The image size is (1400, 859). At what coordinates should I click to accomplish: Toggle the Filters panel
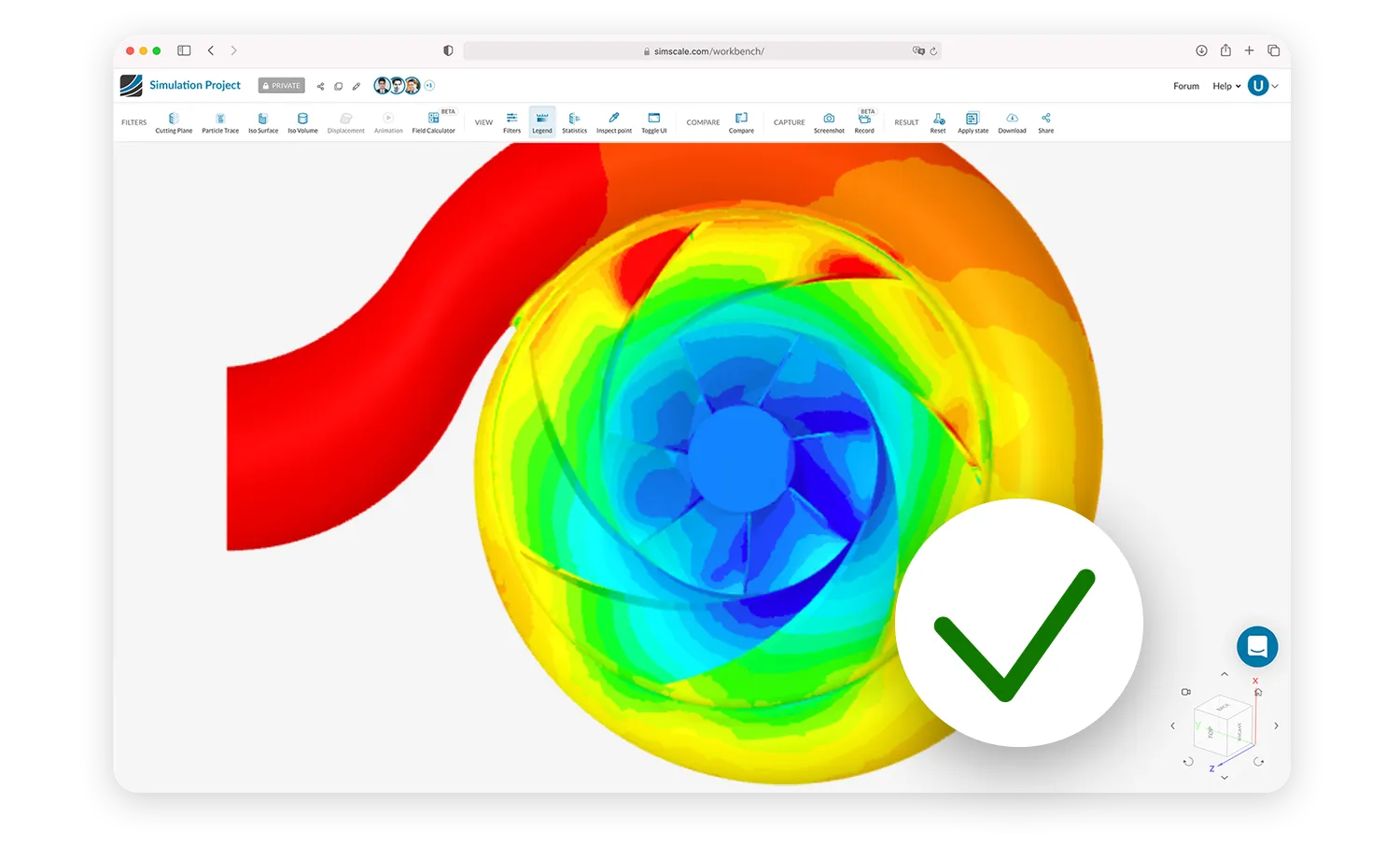tap(511, 122)
